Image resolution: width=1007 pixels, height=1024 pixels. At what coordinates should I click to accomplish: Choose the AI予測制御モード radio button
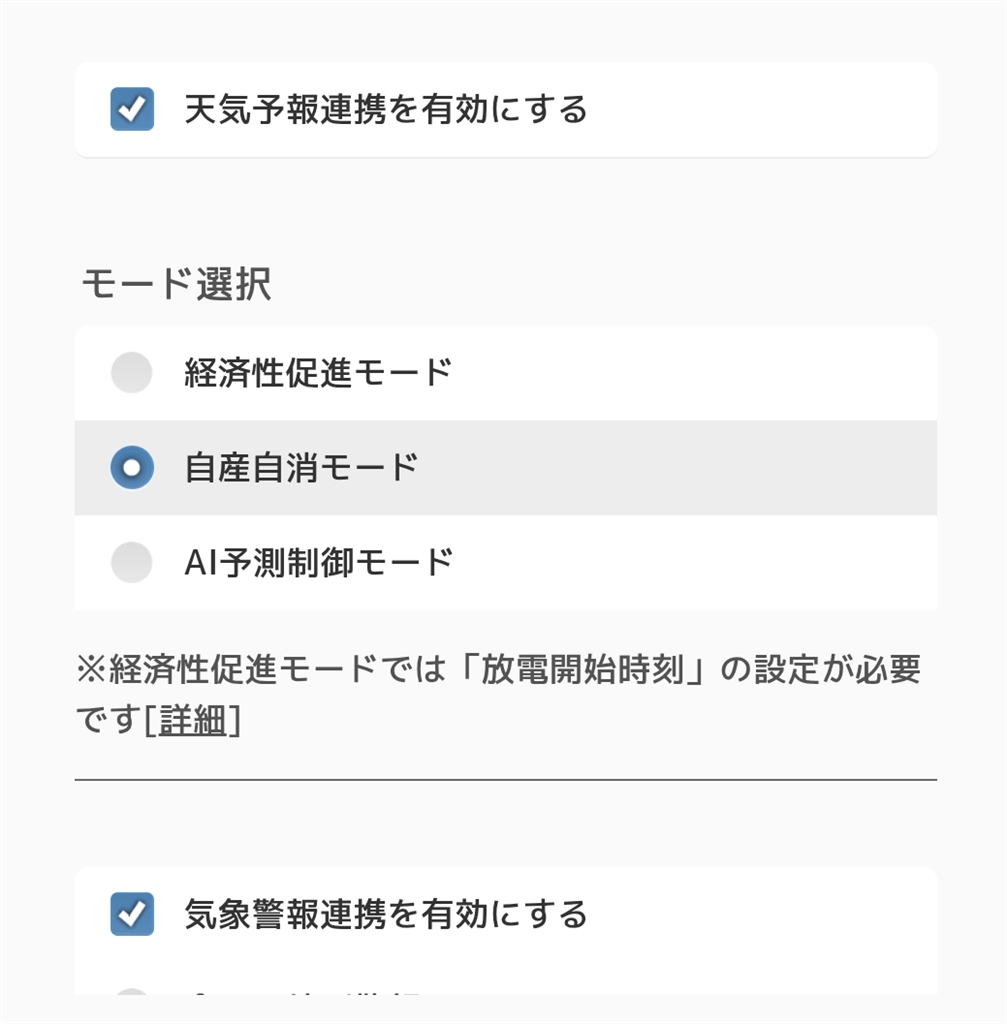(131, 562)
